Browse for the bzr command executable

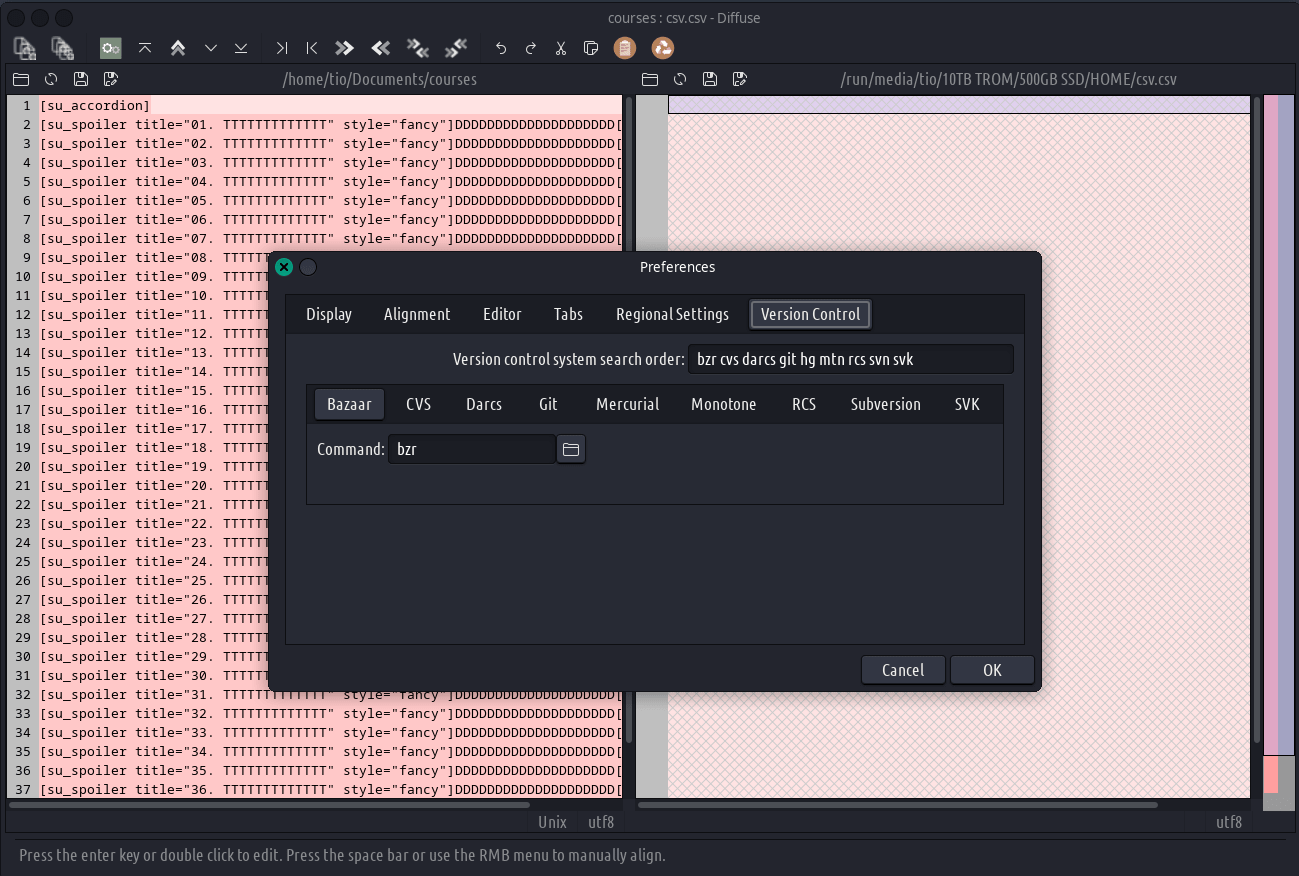[x=571, y=450]
